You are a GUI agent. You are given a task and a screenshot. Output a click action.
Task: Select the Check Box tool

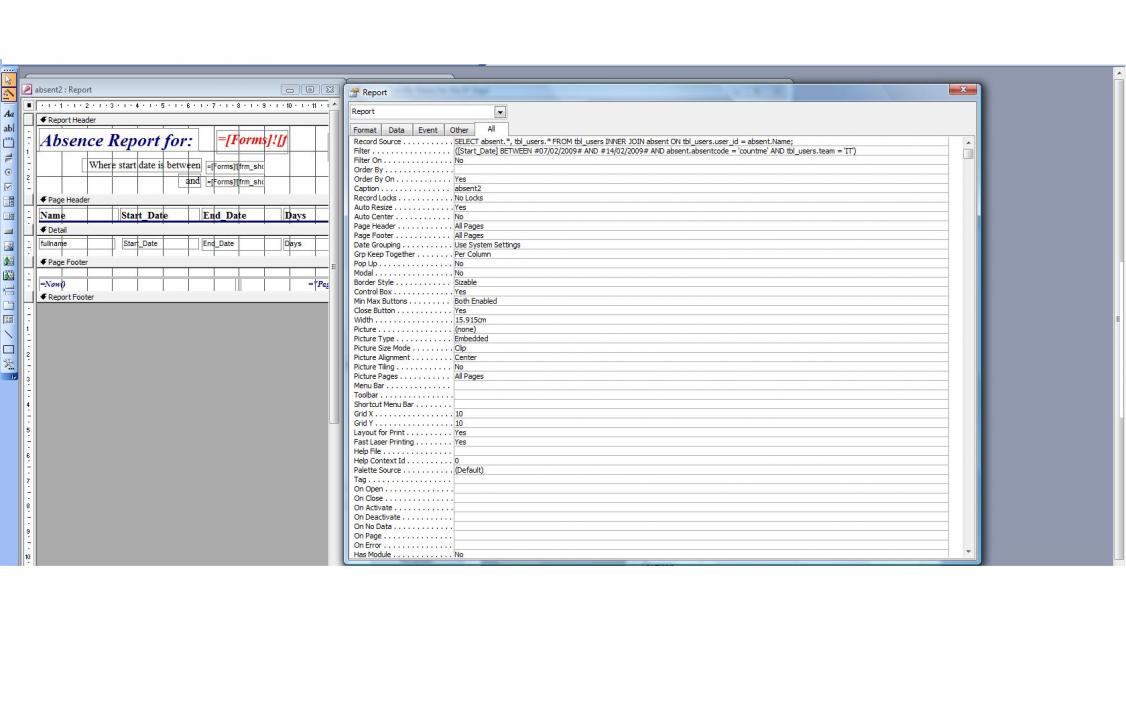coord(9,187)
